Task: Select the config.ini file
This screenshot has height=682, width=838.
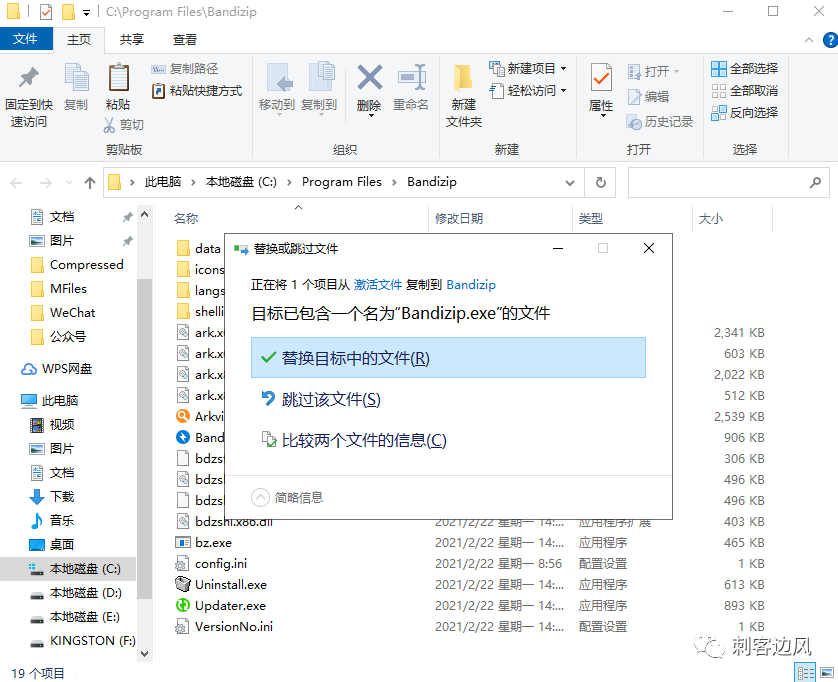Action: [x=212, y=563]
